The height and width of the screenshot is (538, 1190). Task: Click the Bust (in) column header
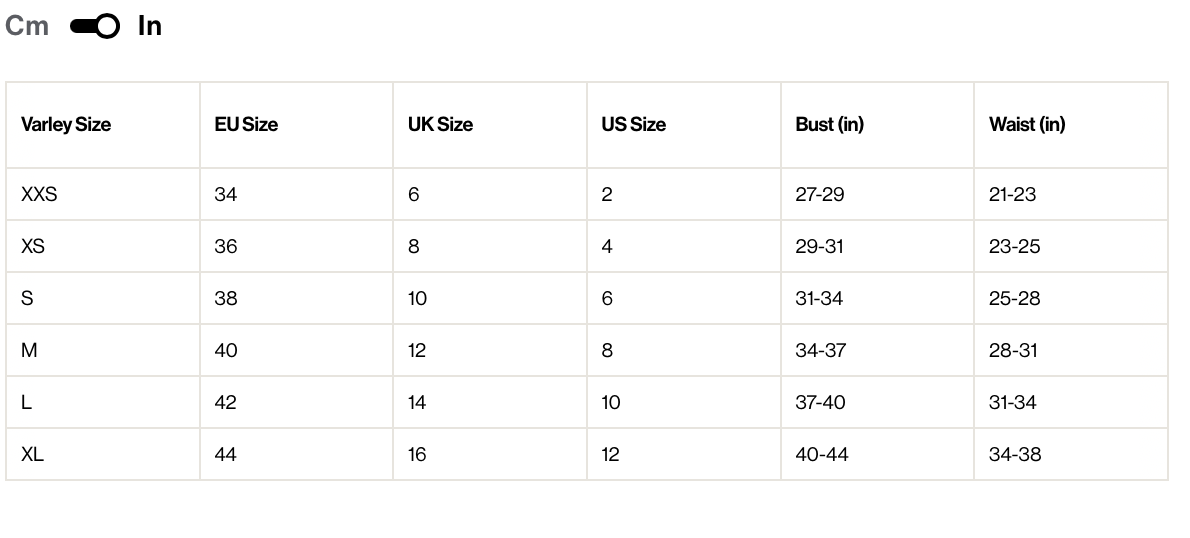tap(829, 125)
